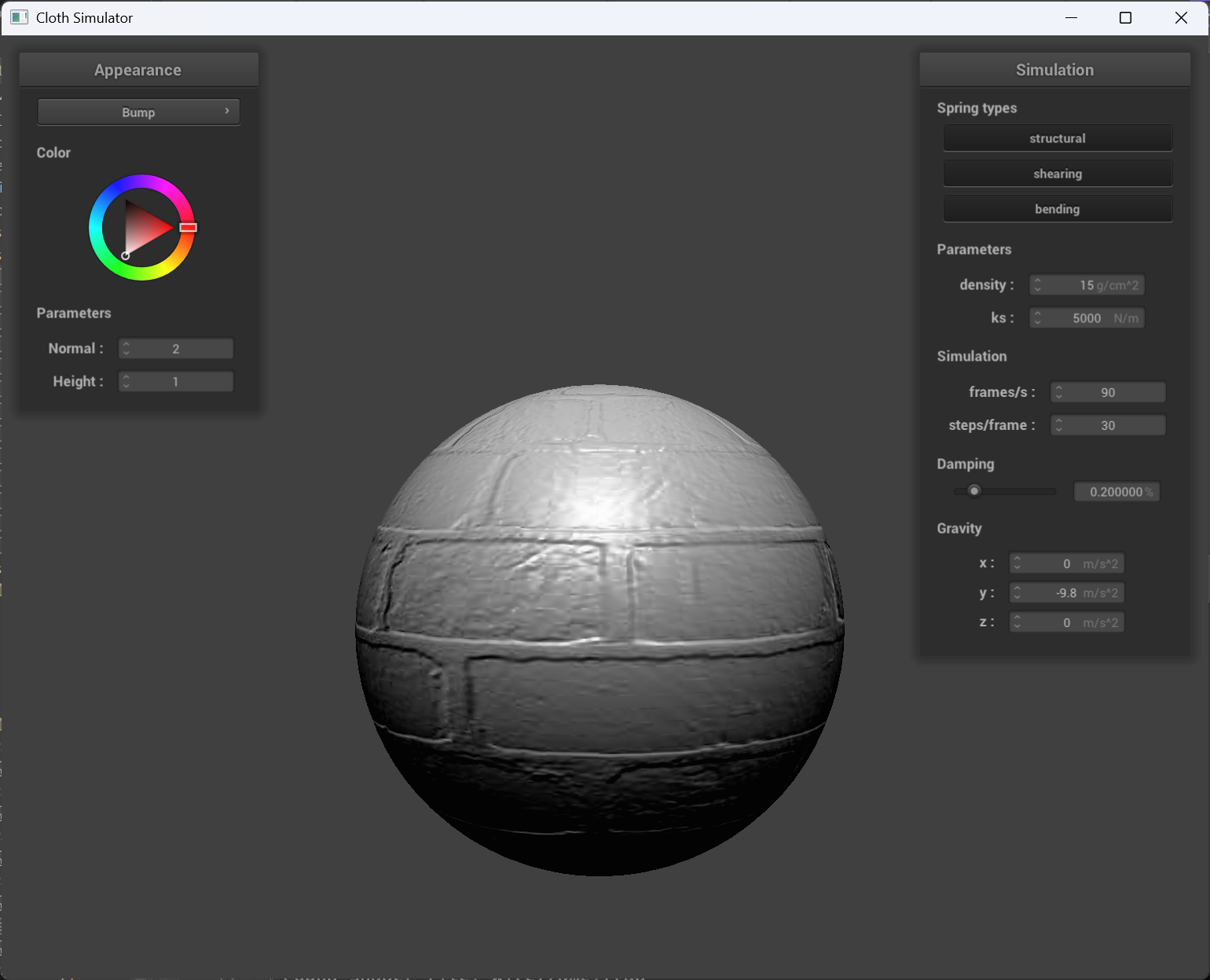Toggle the shearing spring type
This screenshot has width=1210, height=980.
1058,174
